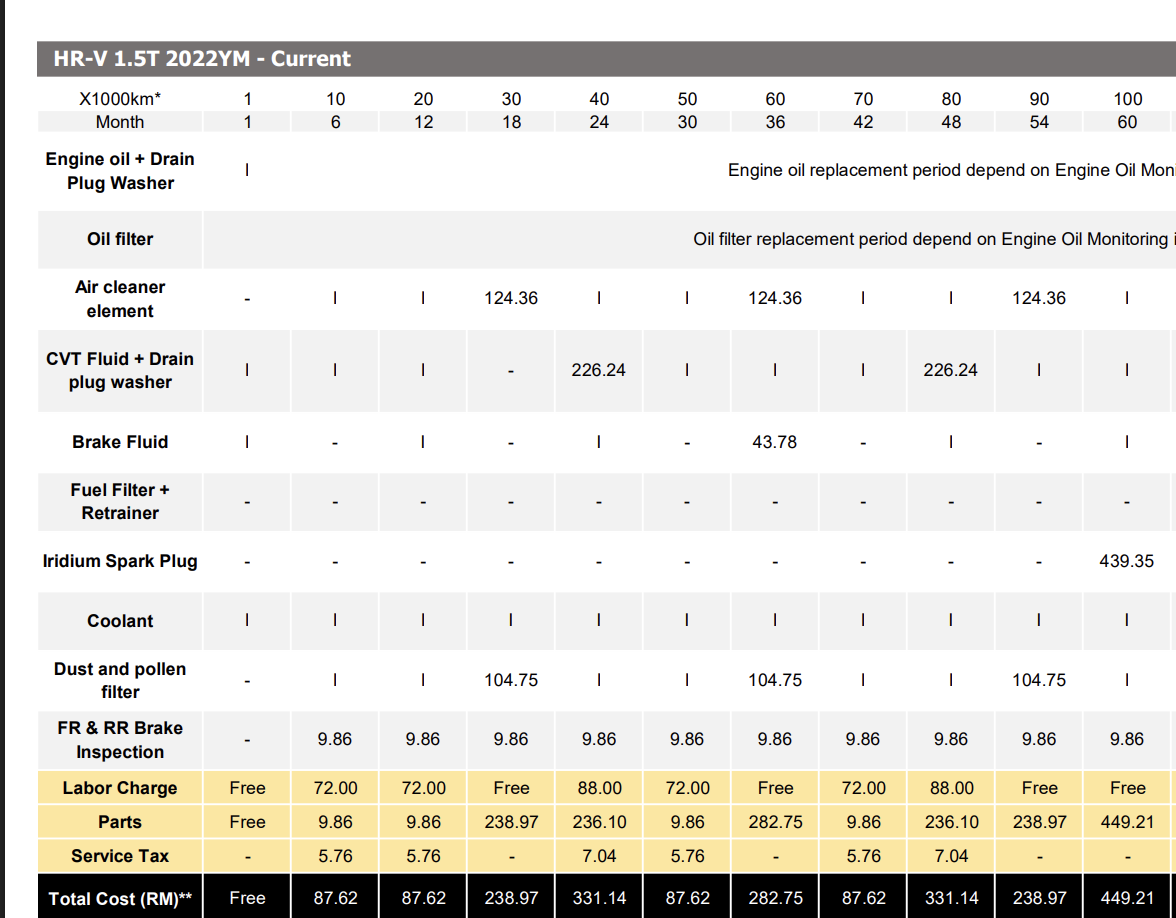
Task: Click the Oil filter replacement period note text
Action: tap(930, 239)
